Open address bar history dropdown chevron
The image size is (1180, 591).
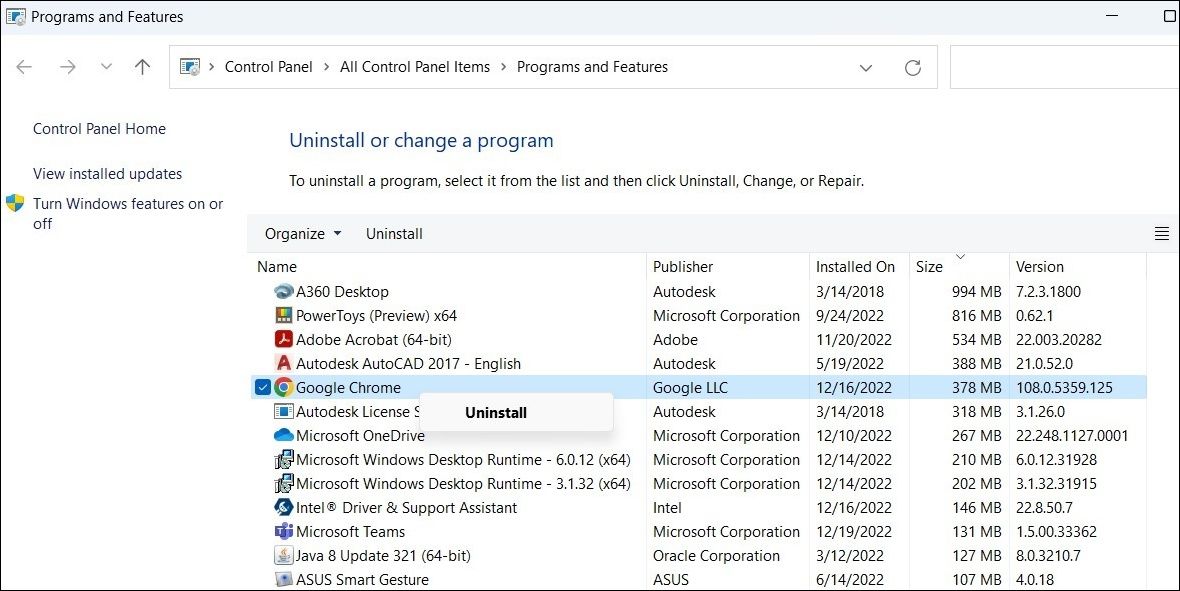coord(865,68)
